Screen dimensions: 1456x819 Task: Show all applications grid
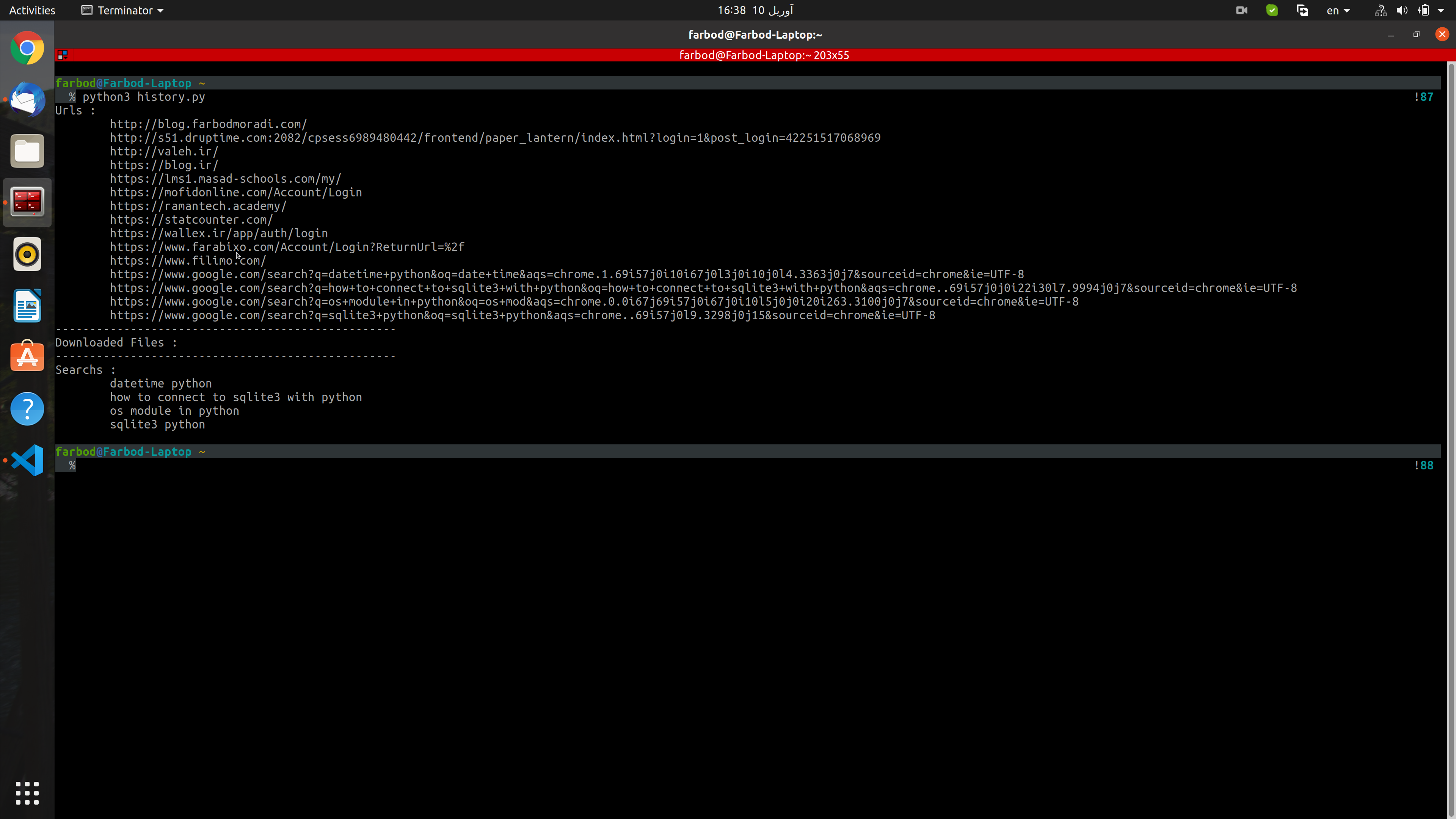click(27, 793)
